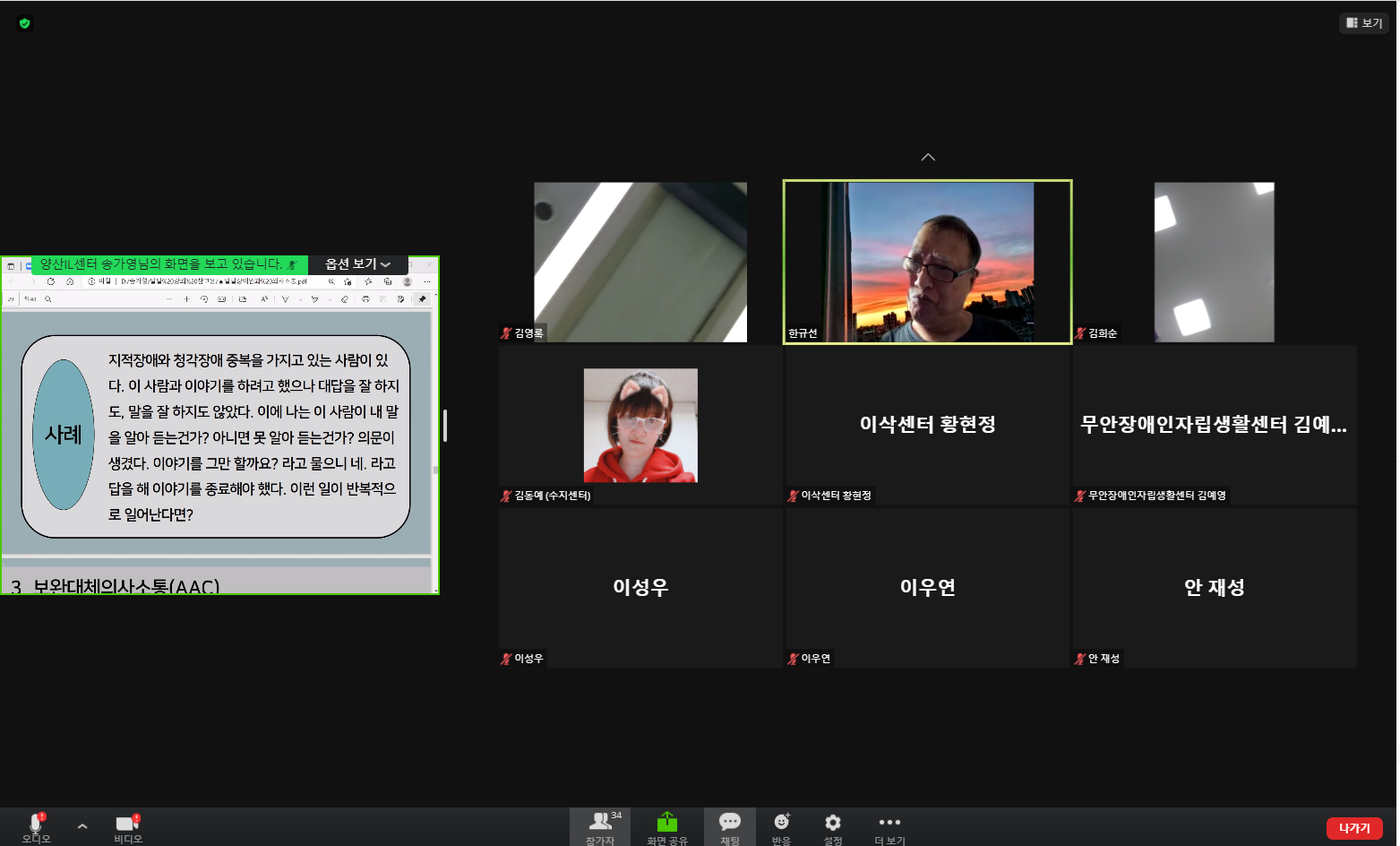Open the 보기 view menu at top right
The image size is (1400, 846).
coord(1363,23)
